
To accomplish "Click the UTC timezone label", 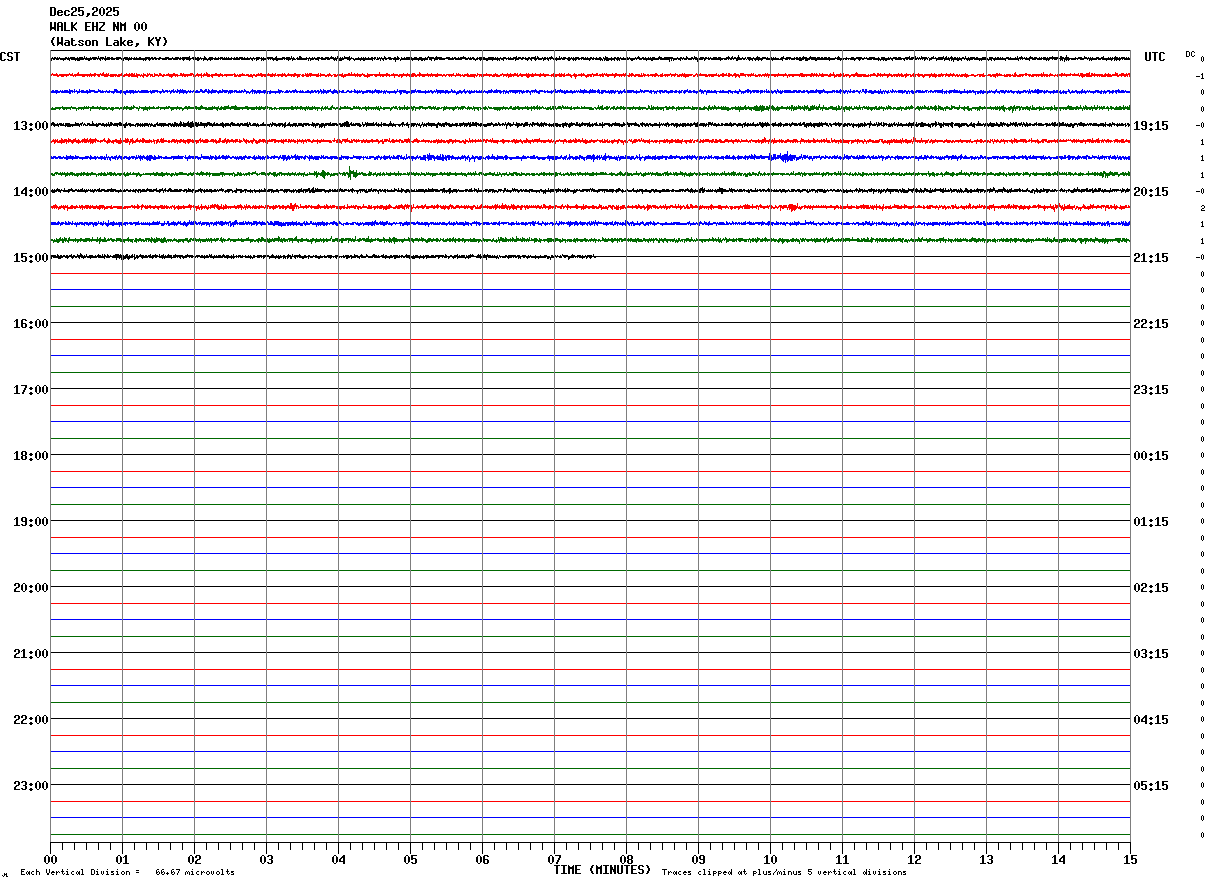I will tap(1155, 57).
